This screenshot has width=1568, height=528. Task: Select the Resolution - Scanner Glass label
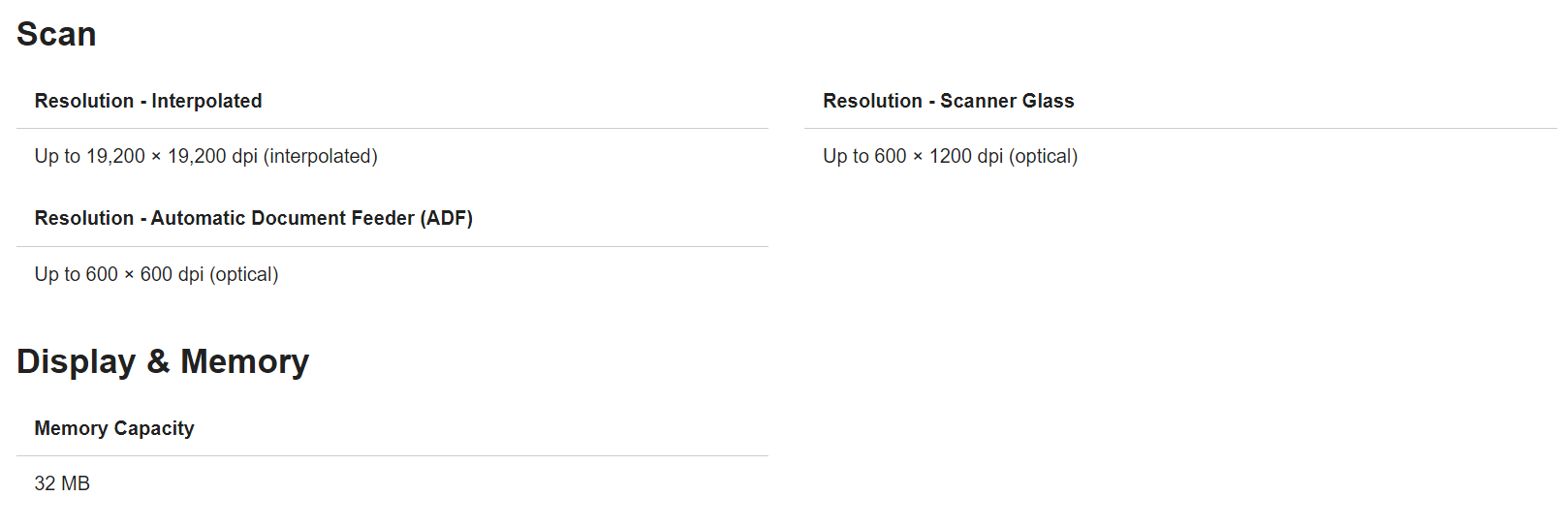click(948, 101)
